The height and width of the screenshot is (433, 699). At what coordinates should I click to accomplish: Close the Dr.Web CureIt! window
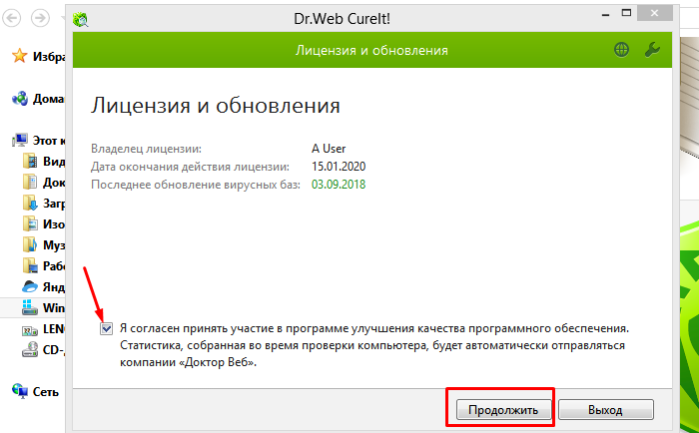pyautogui.click(x=654, y=13)
